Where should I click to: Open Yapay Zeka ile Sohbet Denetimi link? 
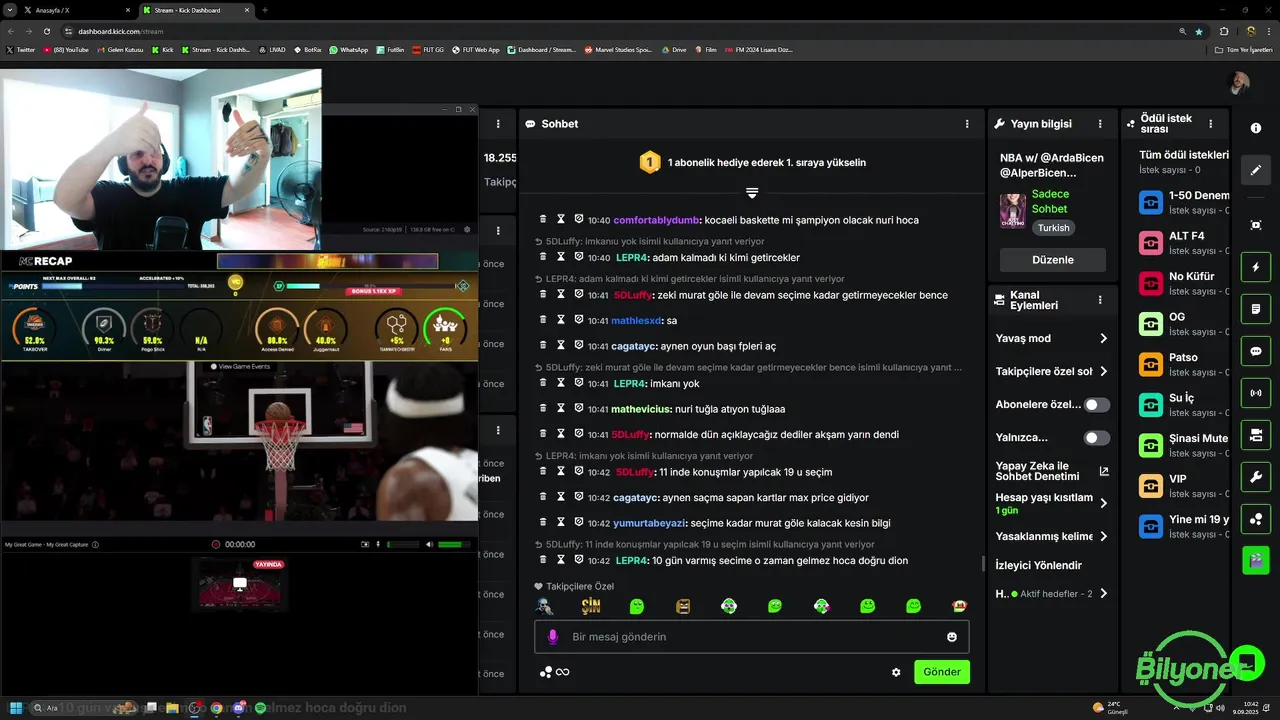click(1052, 471)
